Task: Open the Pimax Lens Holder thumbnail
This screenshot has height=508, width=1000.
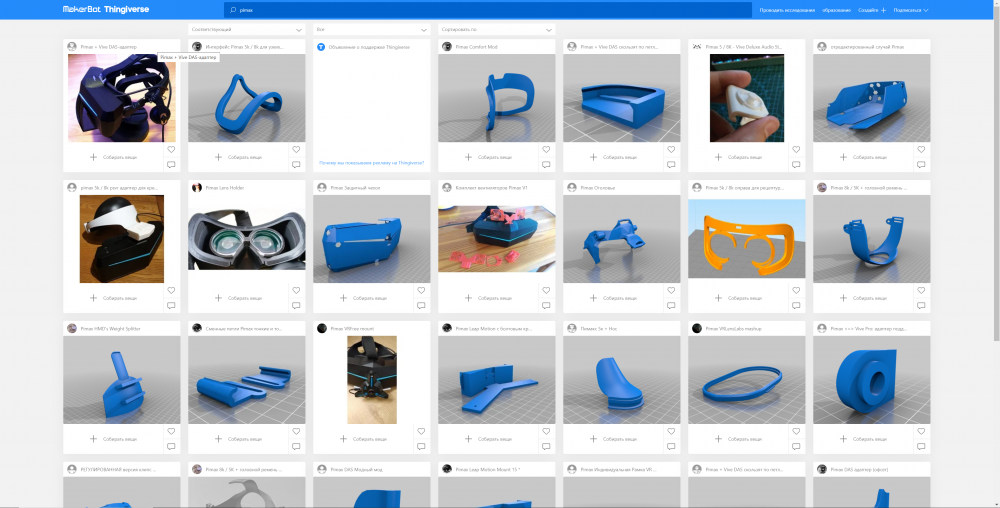Action: [247, 239]
